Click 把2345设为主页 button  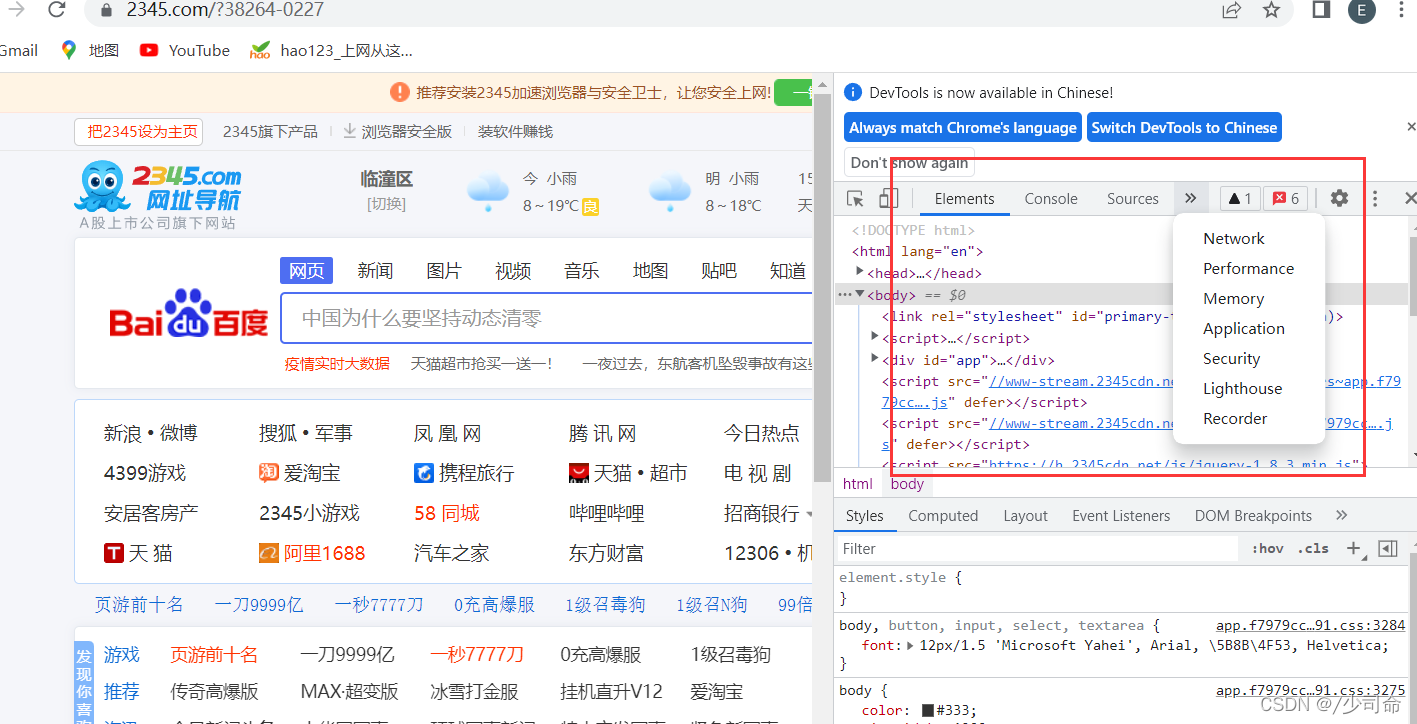[x=139, y=131]
